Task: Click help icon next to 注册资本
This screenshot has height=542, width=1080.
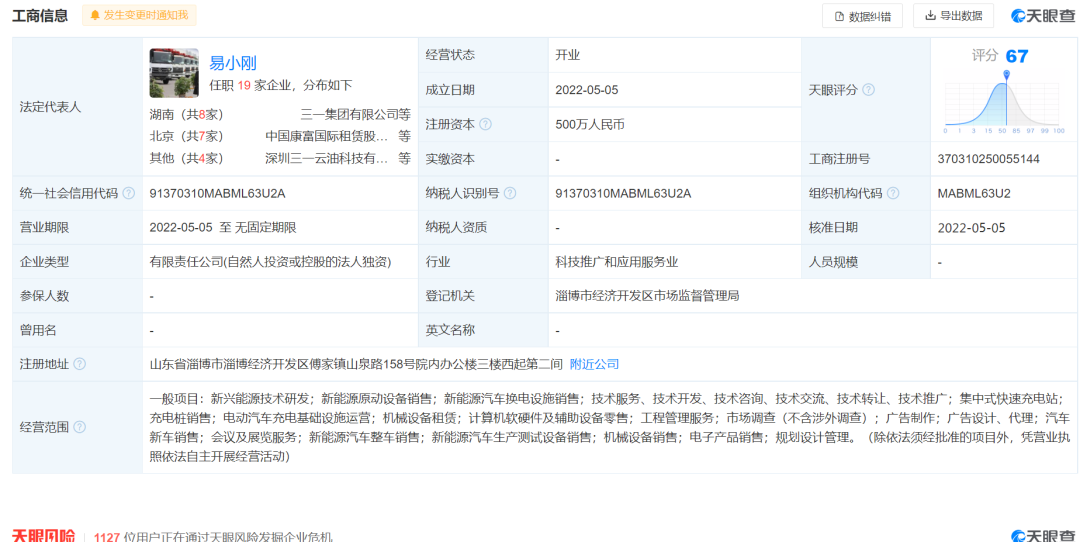Action: [486, 125]
